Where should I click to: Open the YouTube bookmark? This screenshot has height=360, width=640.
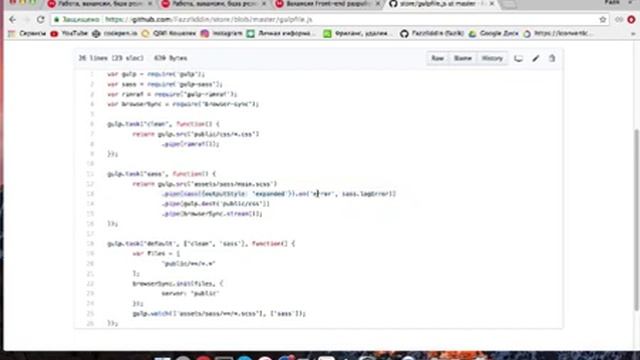point(69,33)
